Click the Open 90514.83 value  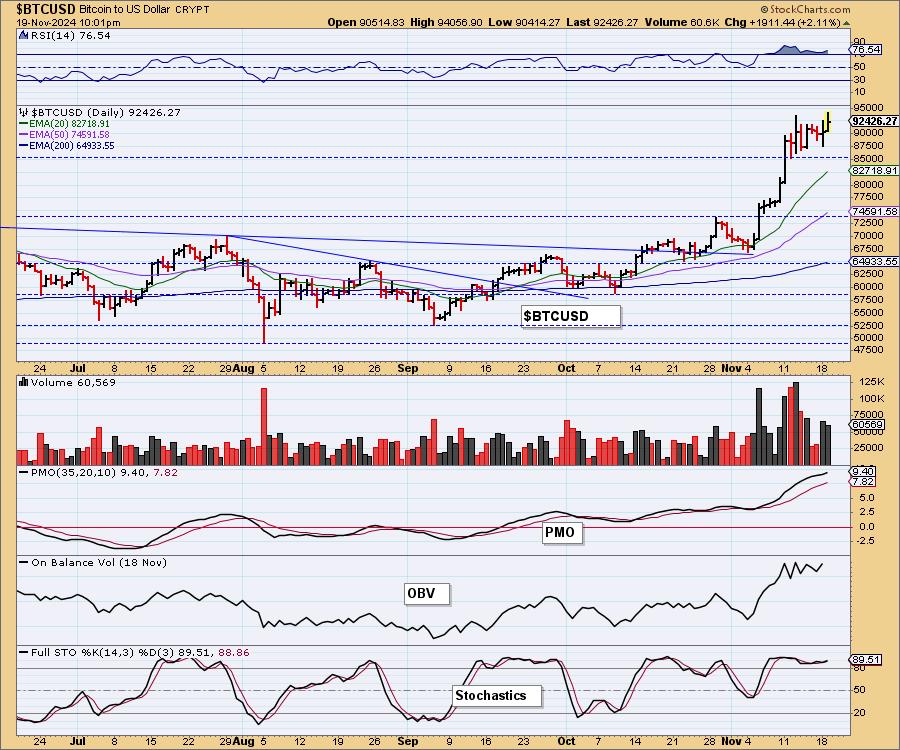[366, 22]
